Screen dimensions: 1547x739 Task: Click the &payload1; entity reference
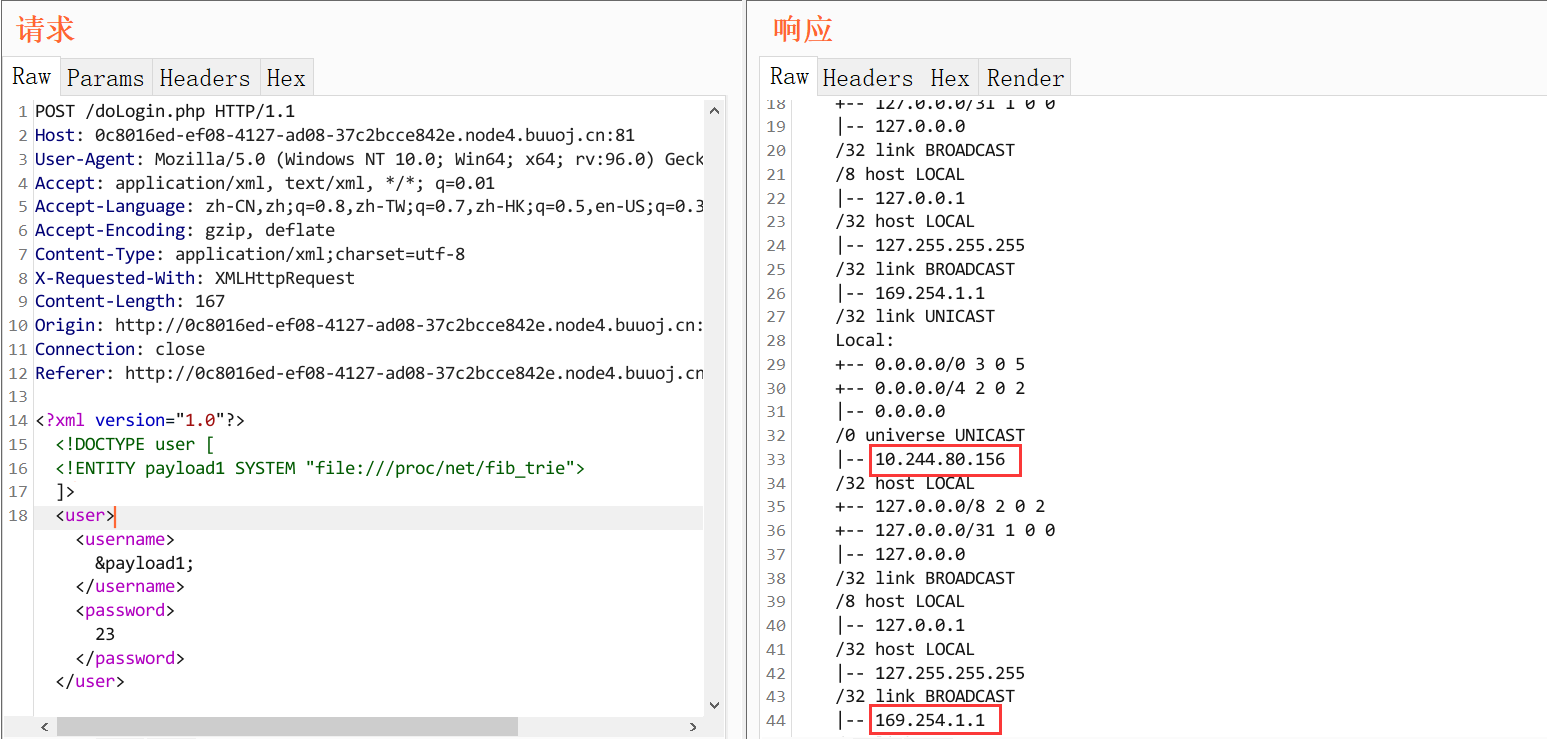[x=145, y=563]
